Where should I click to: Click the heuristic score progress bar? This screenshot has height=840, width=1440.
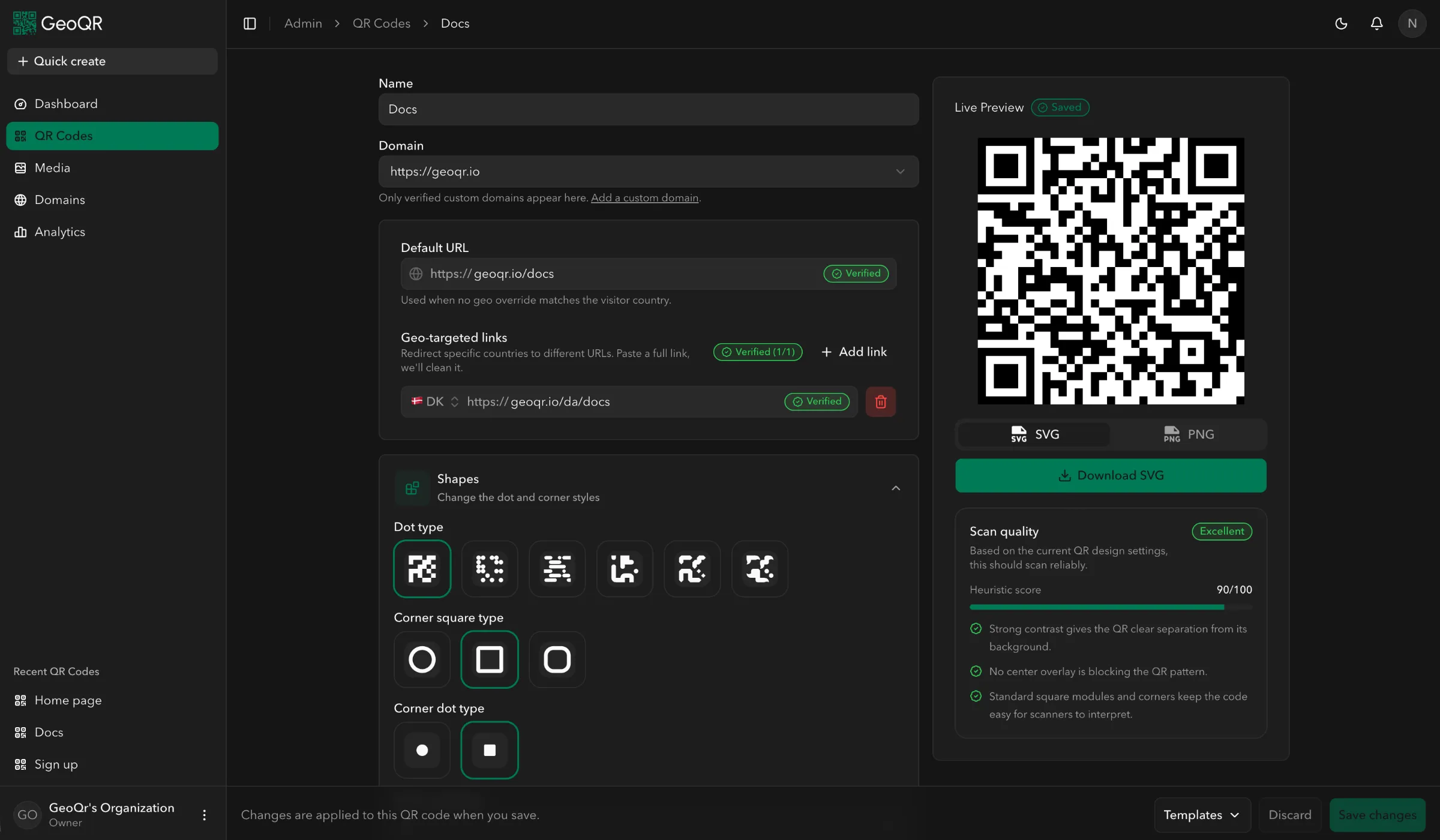pos(1110,607)
